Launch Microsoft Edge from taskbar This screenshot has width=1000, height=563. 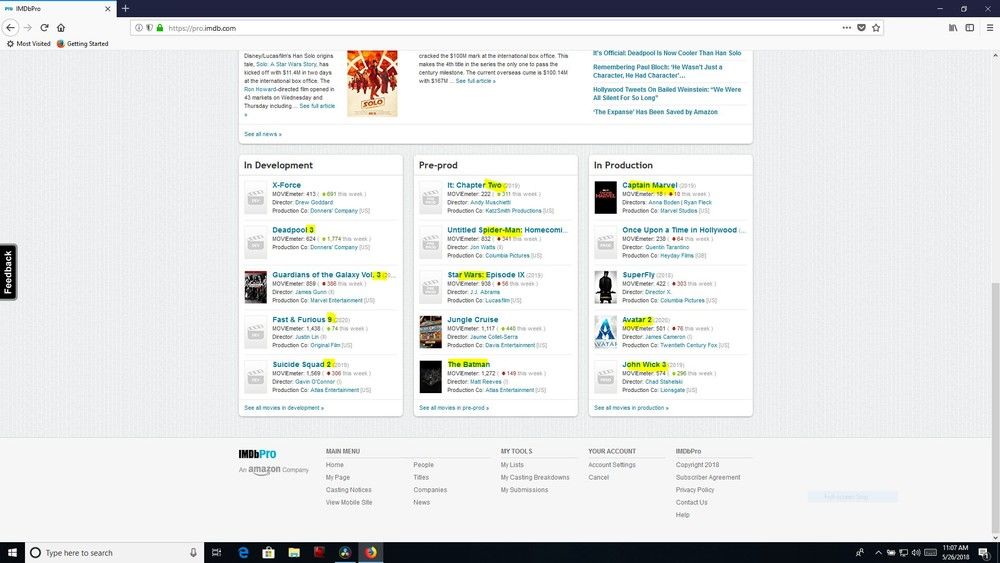coord(243,552)
